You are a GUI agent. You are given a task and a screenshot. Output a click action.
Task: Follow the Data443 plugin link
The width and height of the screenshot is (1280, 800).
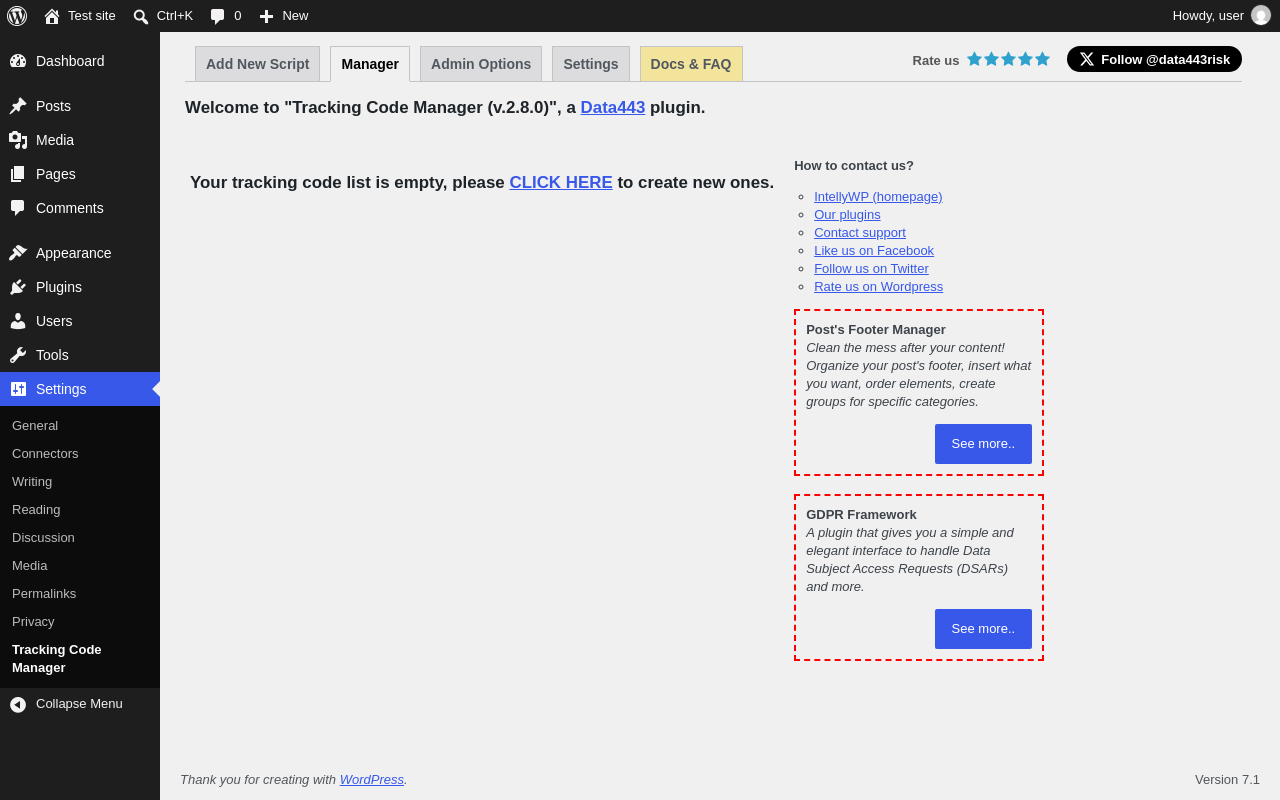(613, 108)
